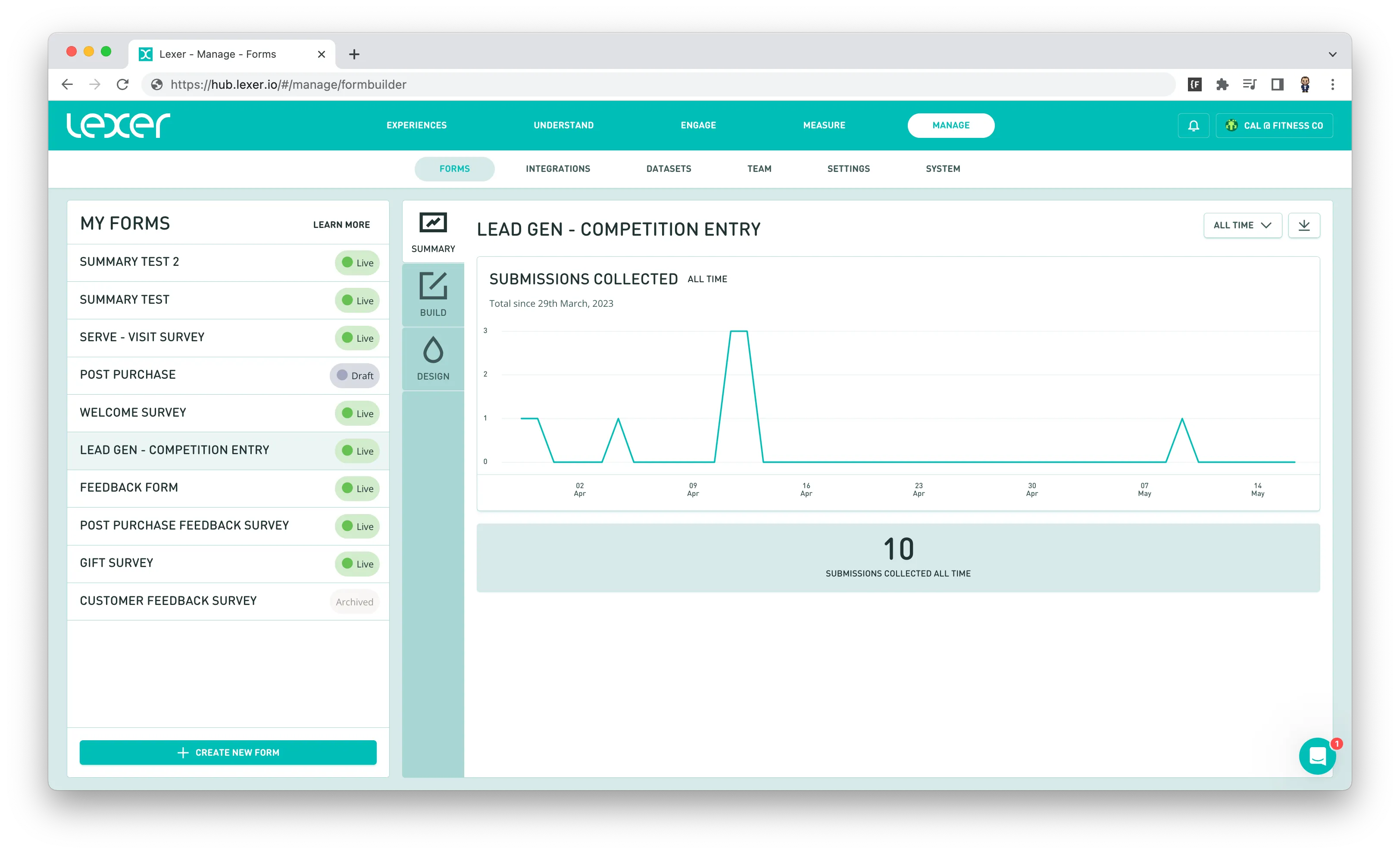The width and height of the screenshot is (1400, 854).
Task: Click the Live status badge on Welcome Survey
Action: tap(357, 413)
